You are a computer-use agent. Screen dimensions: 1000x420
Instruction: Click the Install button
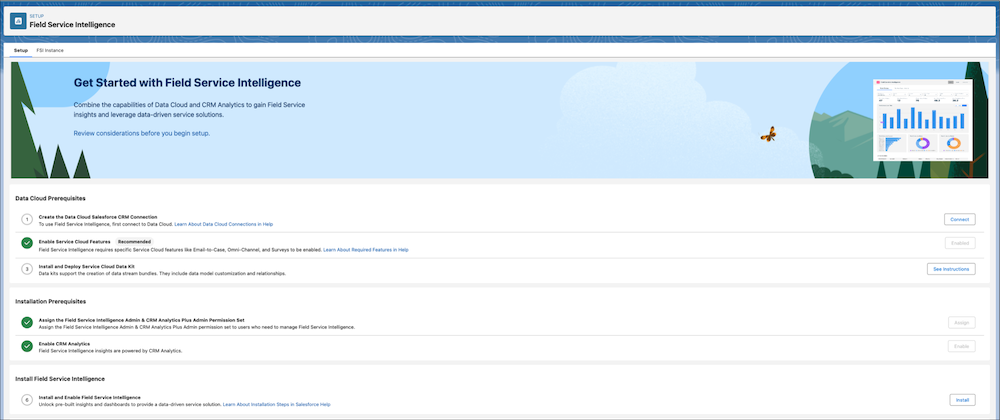[x=962, y=400]
